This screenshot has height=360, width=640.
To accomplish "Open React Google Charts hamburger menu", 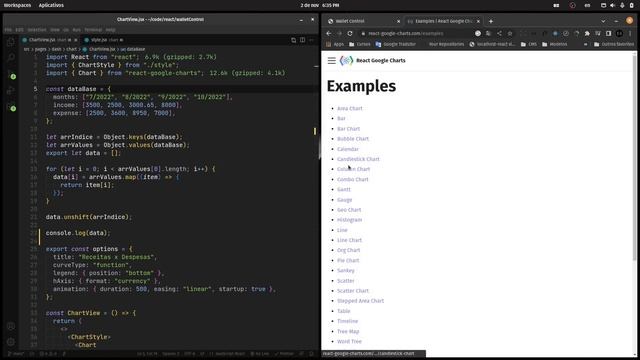I will click(x=331, y=60).
